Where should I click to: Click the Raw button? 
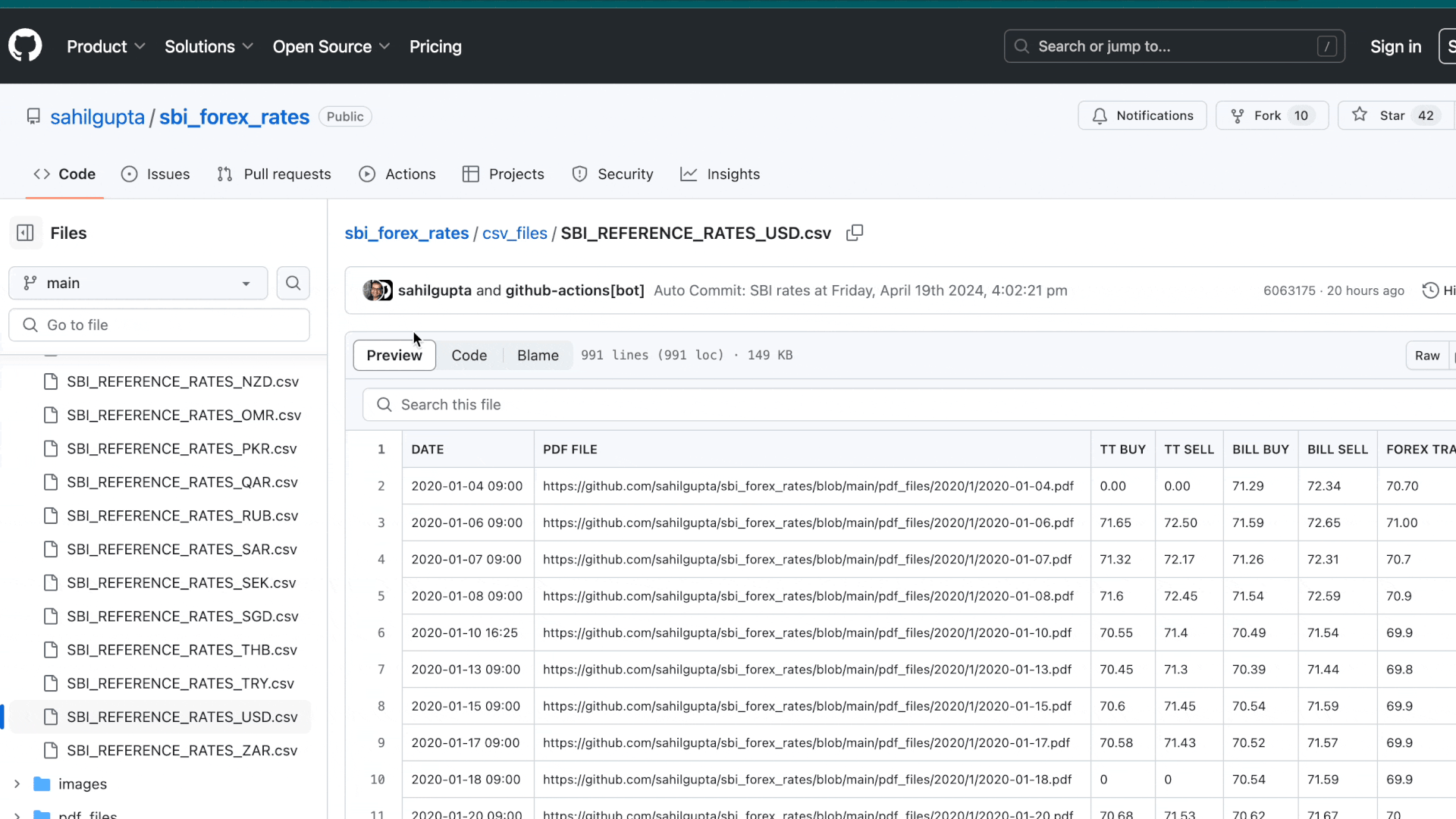tap(1426, 355)
